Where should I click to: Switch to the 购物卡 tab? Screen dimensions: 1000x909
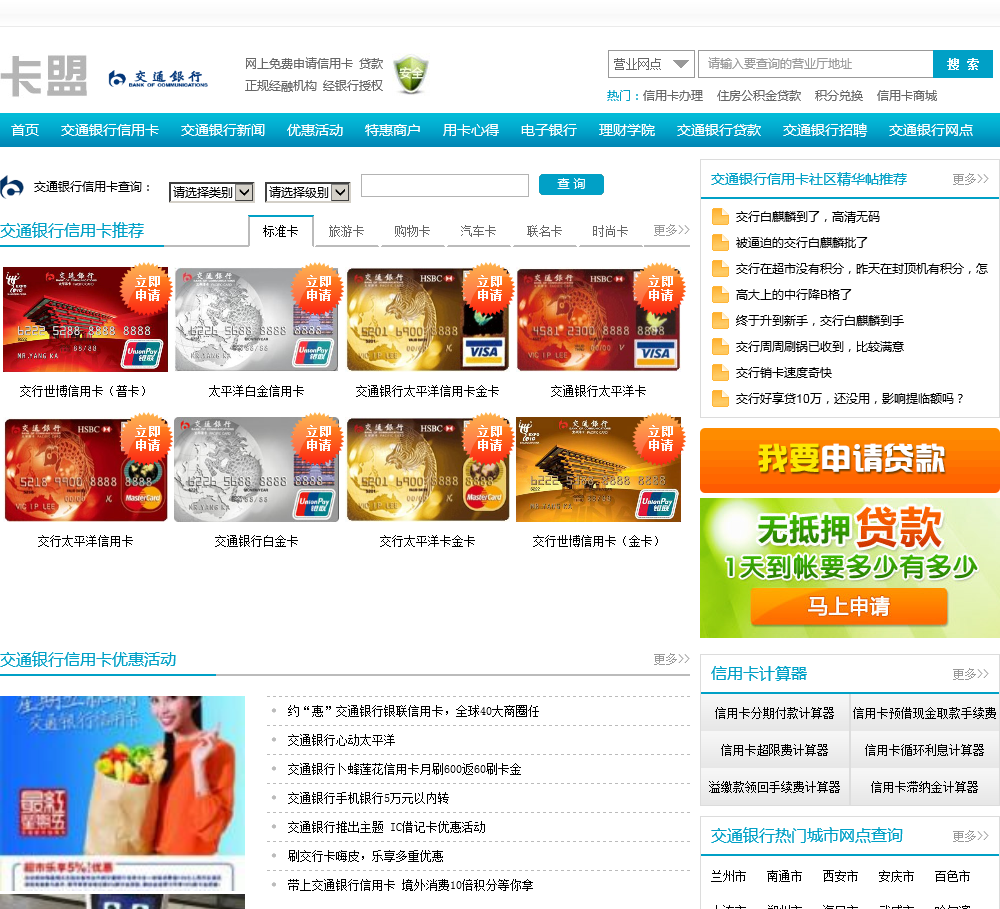coord(412,231)
